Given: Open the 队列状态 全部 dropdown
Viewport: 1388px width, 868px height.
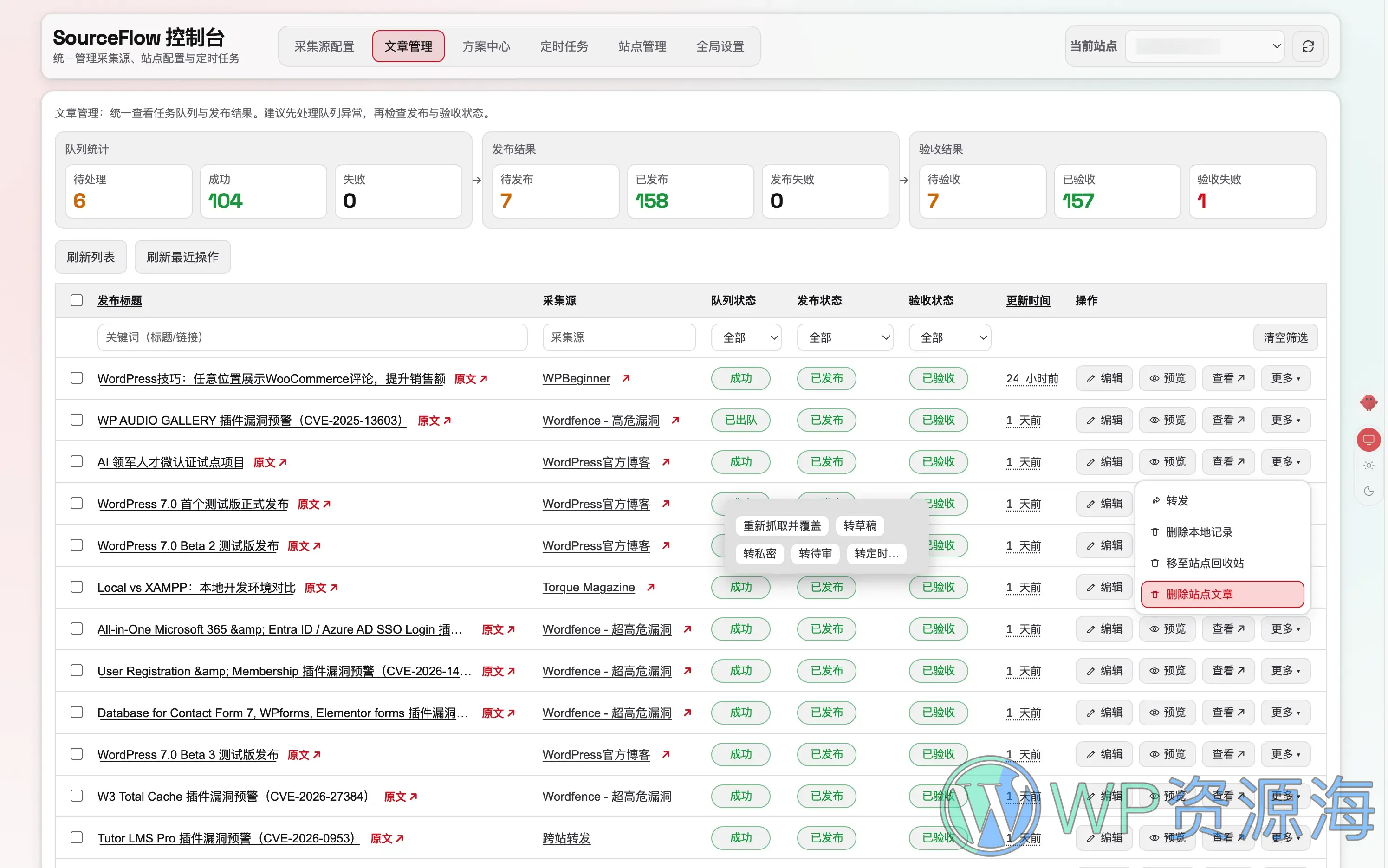Looking at the screenshot, I should (x=746, y=337).
